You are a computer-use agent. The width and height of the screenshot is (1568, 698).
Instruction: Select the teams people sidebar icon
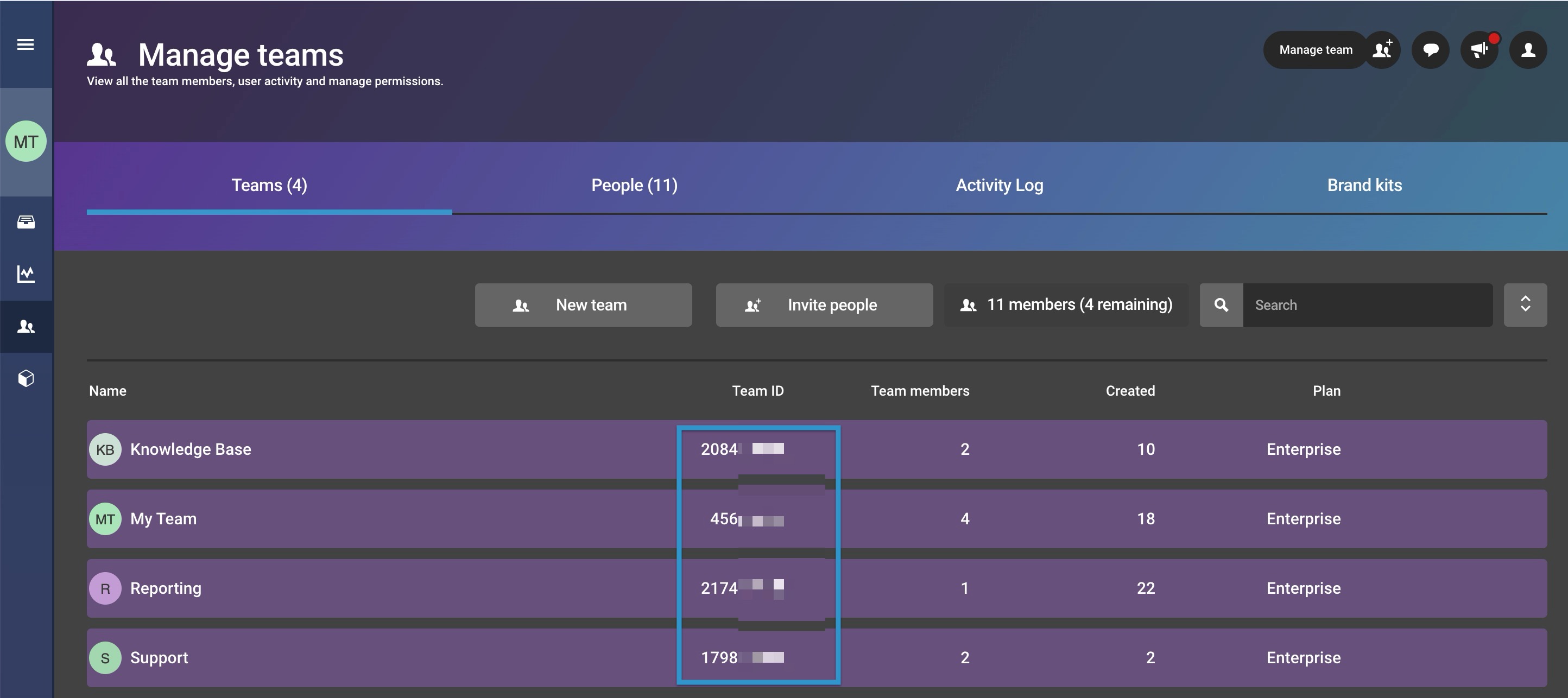[26, 327]
